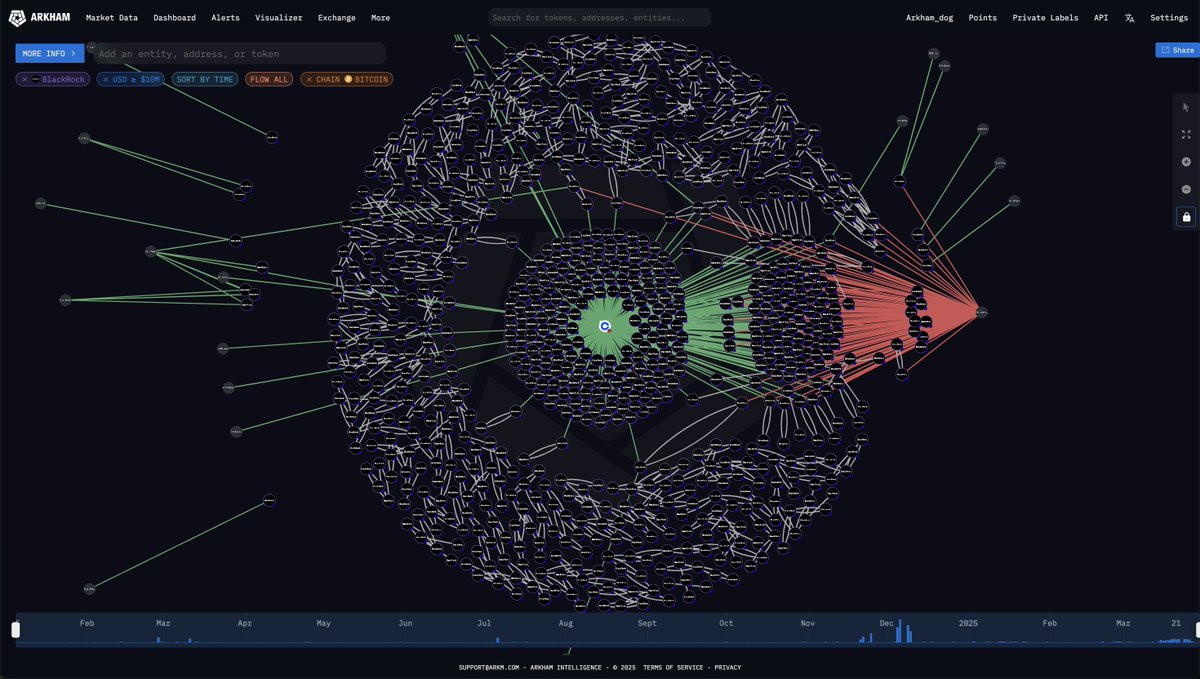
Task: Click the small node beside MORE INFO button
Action: [x=91, y=47]
